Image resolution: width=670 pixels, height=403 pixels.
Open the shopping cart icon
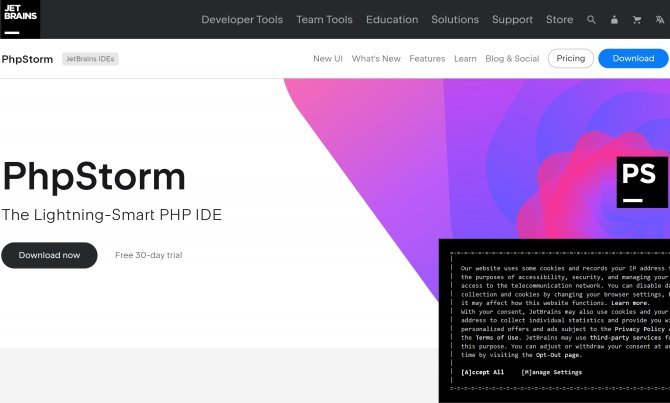[x=637, y=20]
